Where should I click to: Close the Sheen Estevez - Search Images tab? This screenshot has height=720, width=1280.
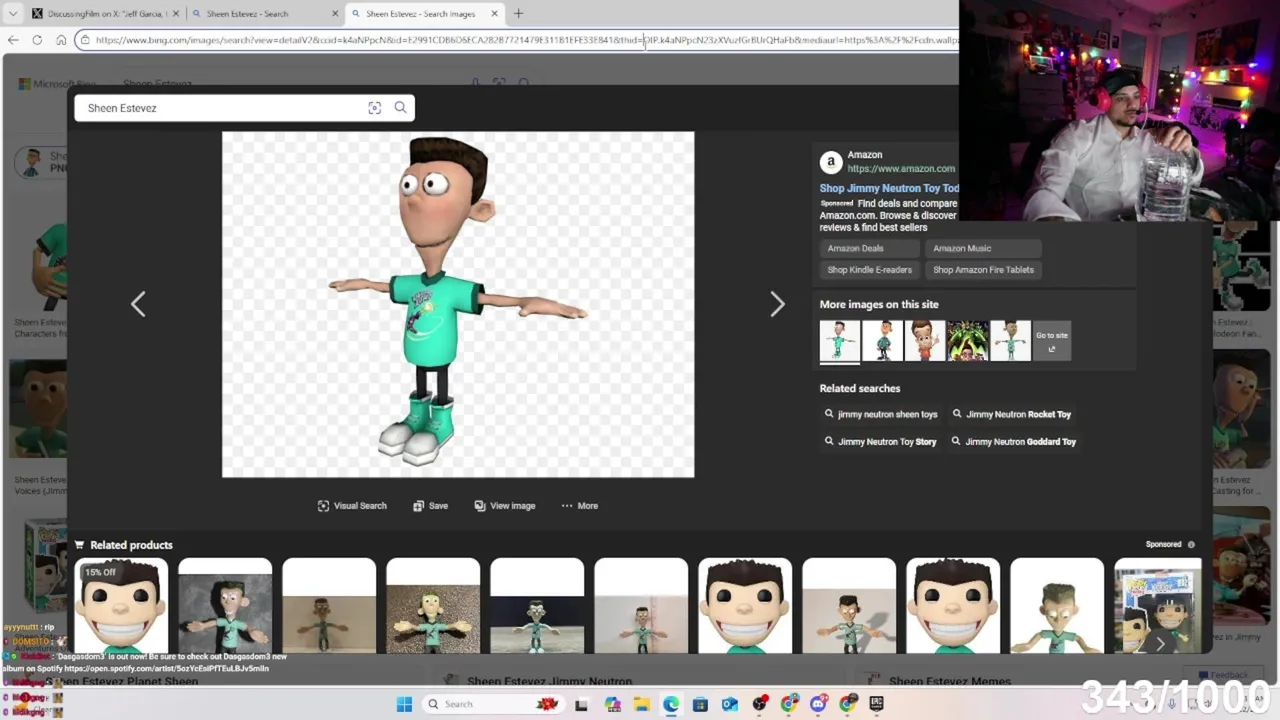[494, 14]
